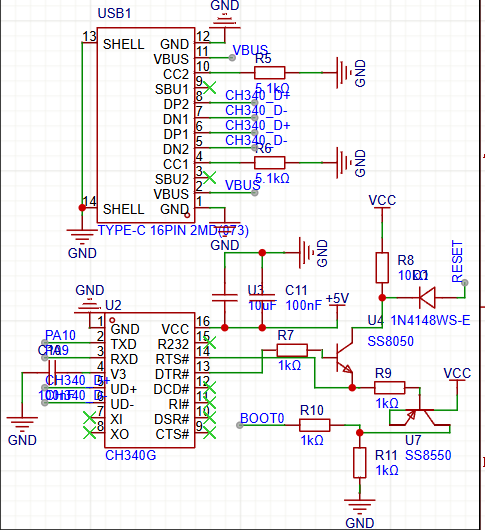Select the 1N4148WS diode symbol

coord(427,297)
